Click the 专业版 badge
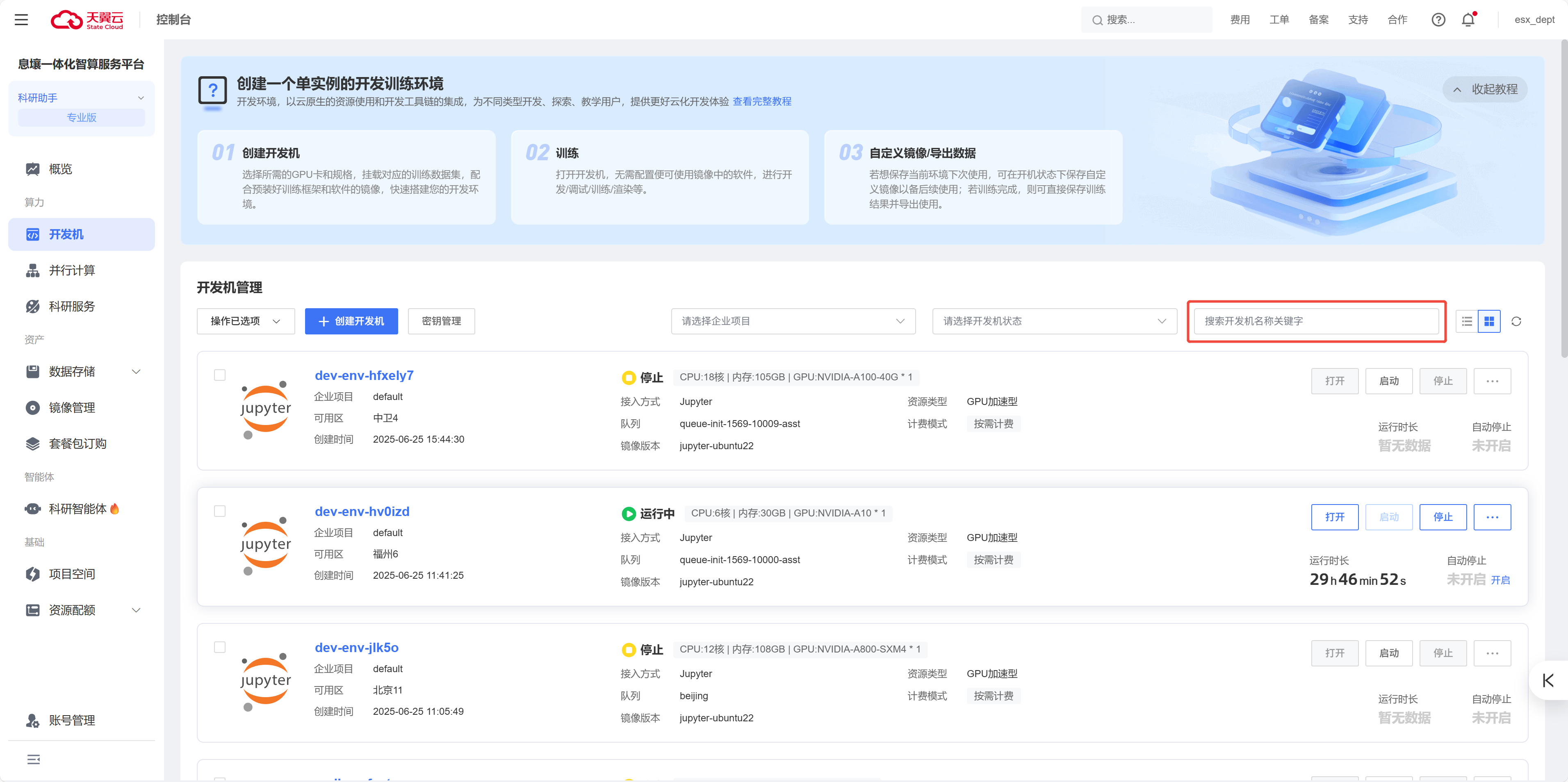1568x782 pixels. tap(81, 118)
